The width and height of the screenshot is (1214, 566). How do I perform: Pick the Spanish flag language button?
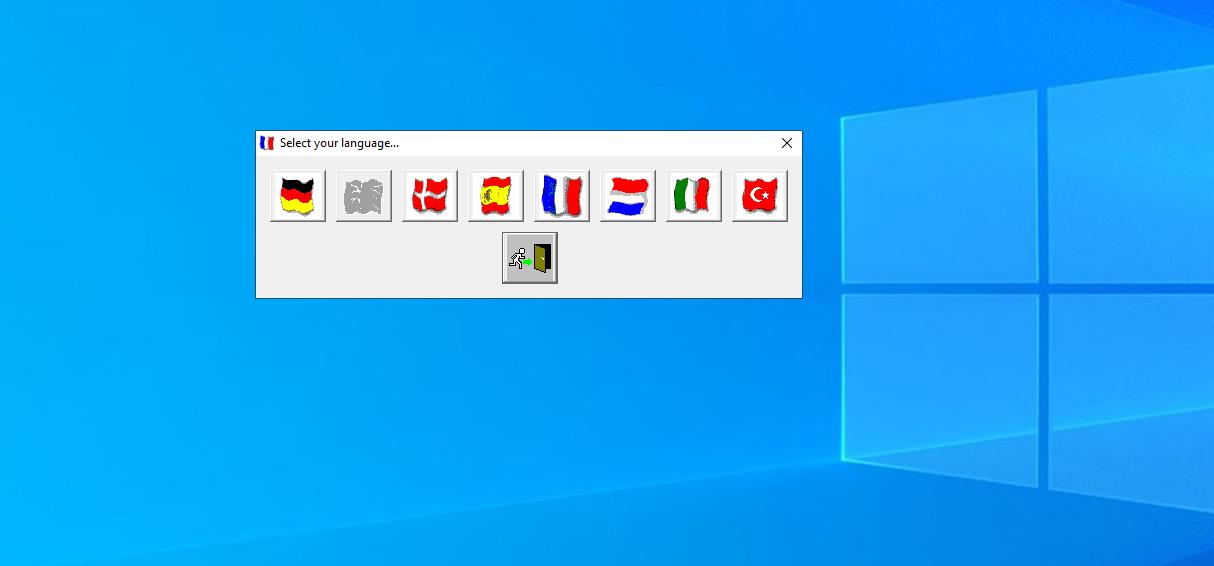[x=496, y=195]
